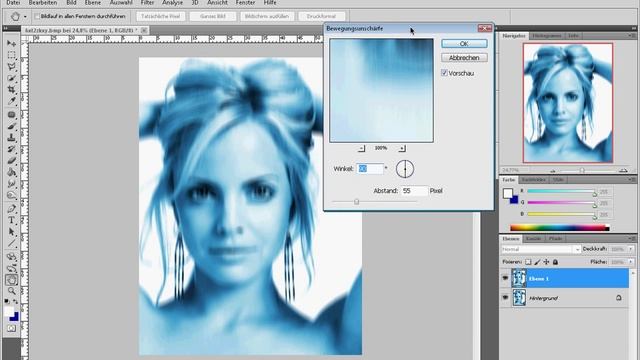Open the Navigator panel options menu

pos(632,36)
